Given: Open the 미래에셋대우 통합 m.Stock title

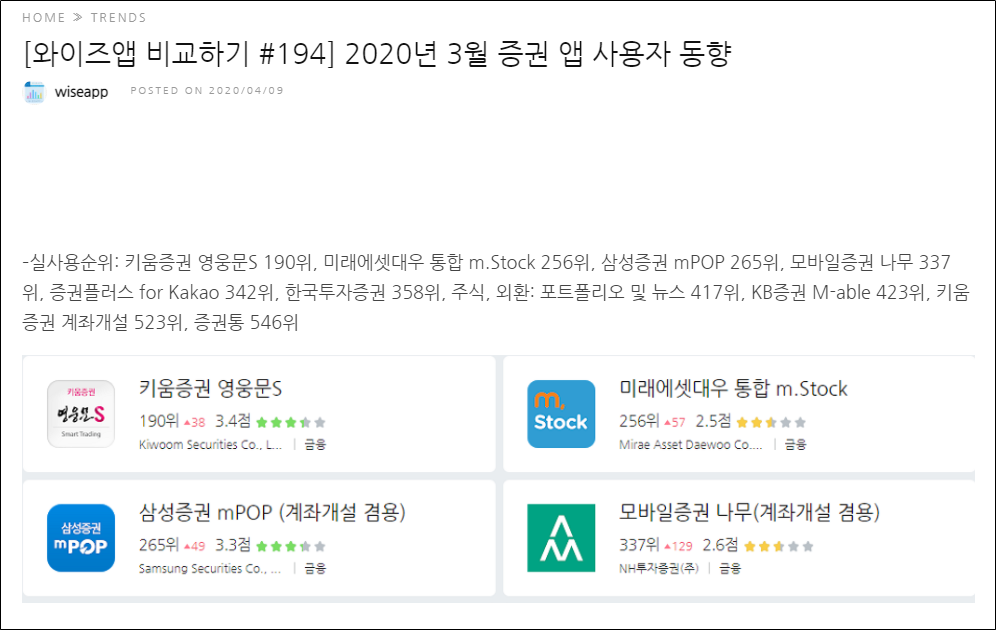Looking at the screenshot, I should click(x=733, y=389).
